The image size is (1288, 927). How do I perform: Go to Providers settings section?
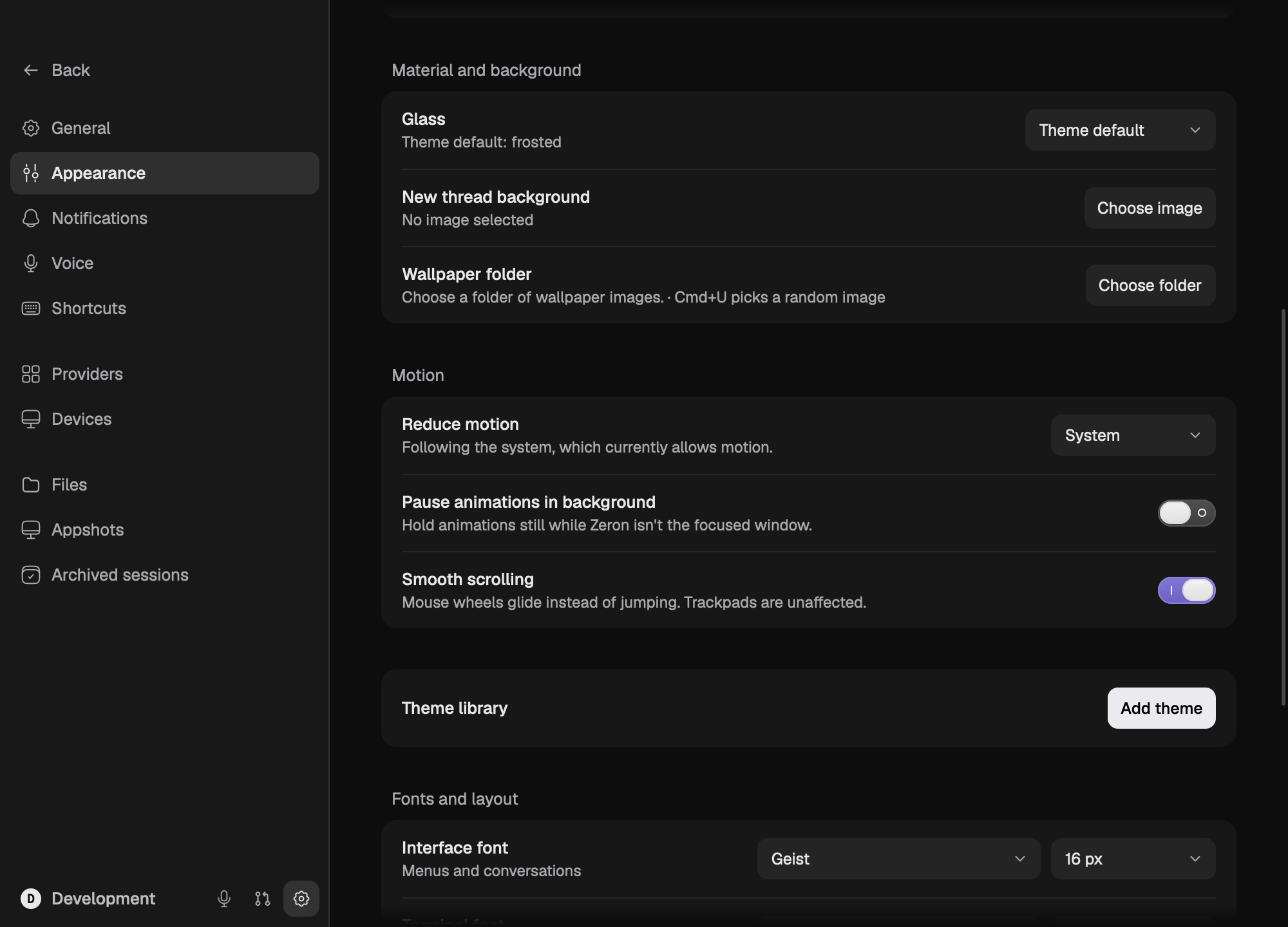pos(165,374)
